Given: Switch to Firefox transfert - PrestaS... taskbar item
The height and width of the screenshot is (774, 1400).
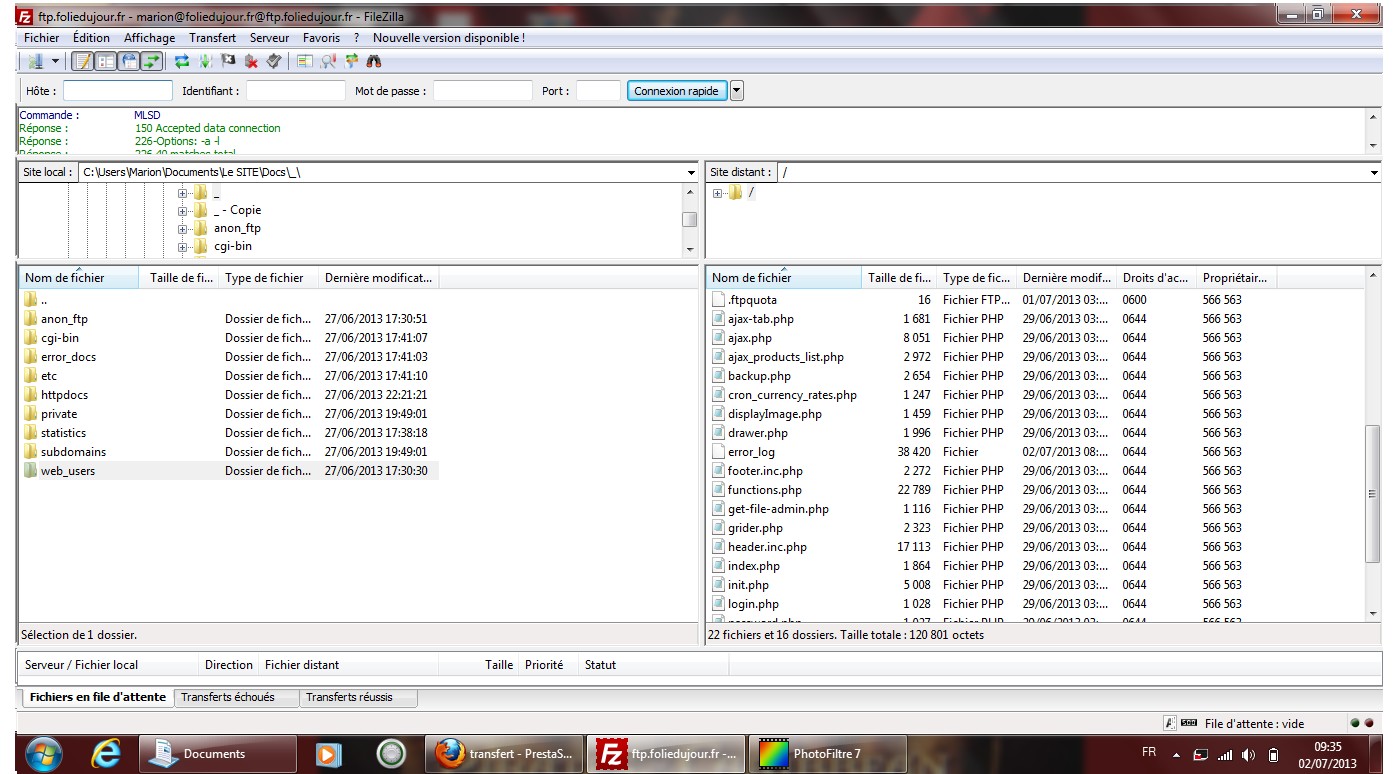Looking at the screenshot, I should pos(504,754).
